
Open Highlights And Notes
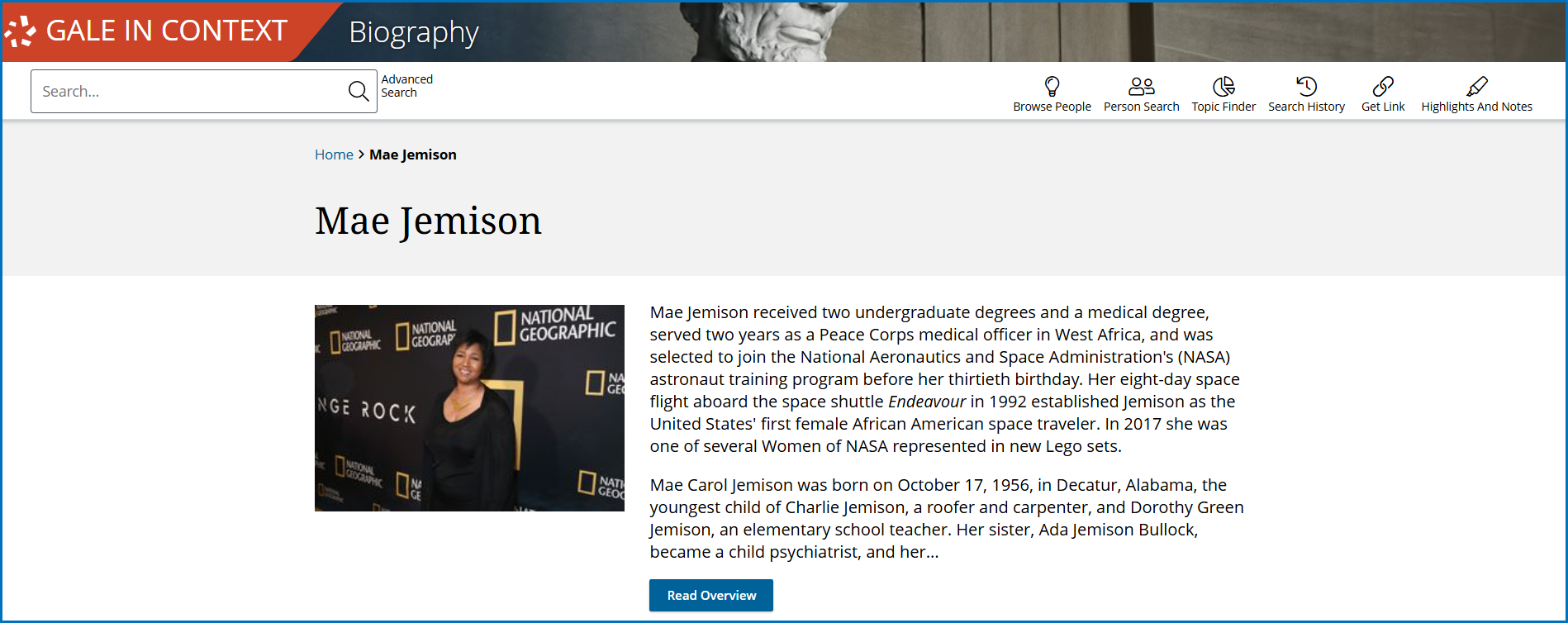(x=1476, y=94)
